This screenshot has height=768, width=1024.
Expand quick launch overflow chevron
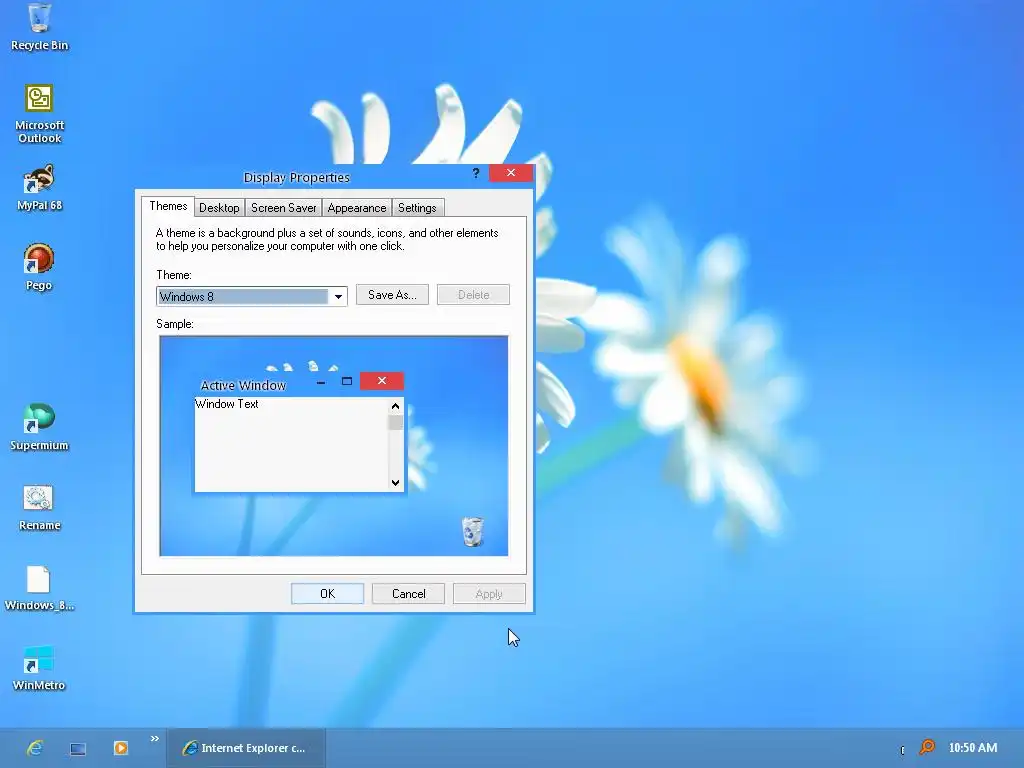pyautogui.click(x=155, y=739)
